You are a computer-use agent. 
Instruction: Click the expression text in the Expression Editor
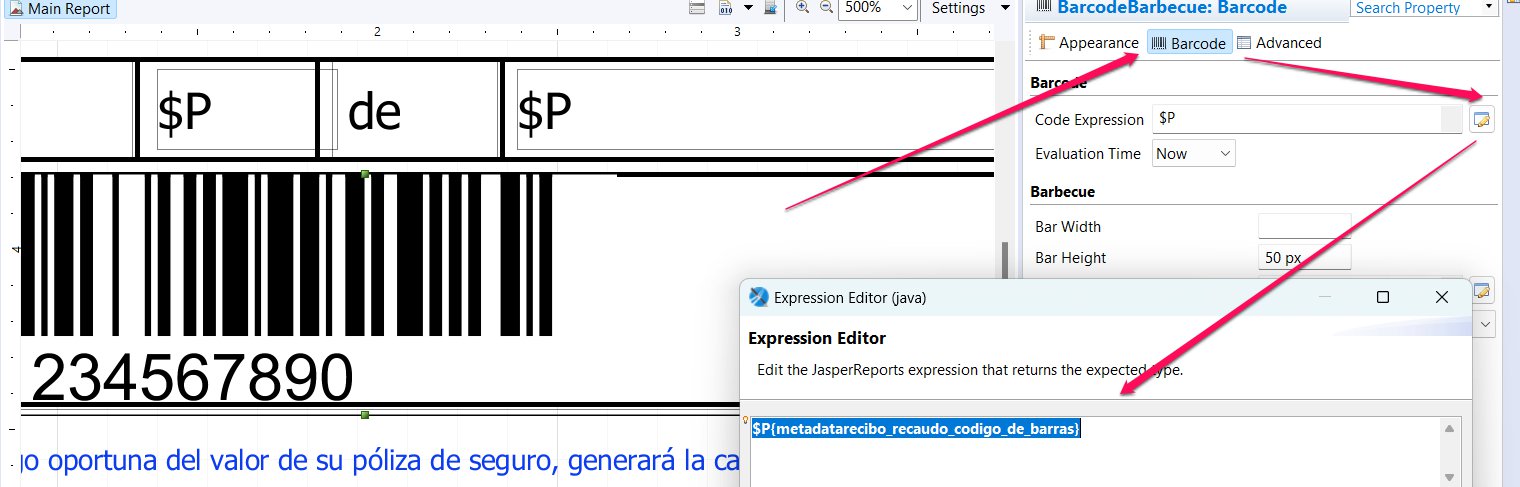coord(916,429)
